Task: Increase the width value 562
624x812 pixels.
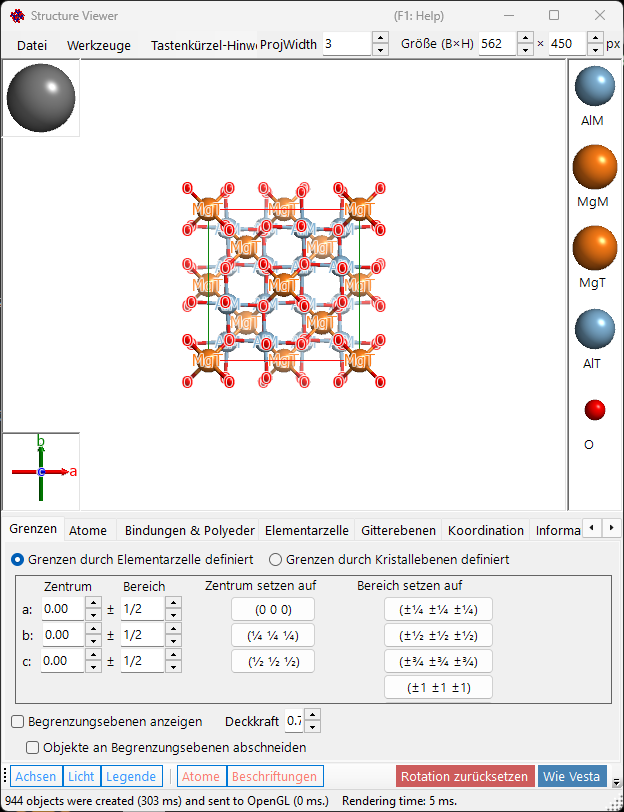Action: [x=525, y=38]
